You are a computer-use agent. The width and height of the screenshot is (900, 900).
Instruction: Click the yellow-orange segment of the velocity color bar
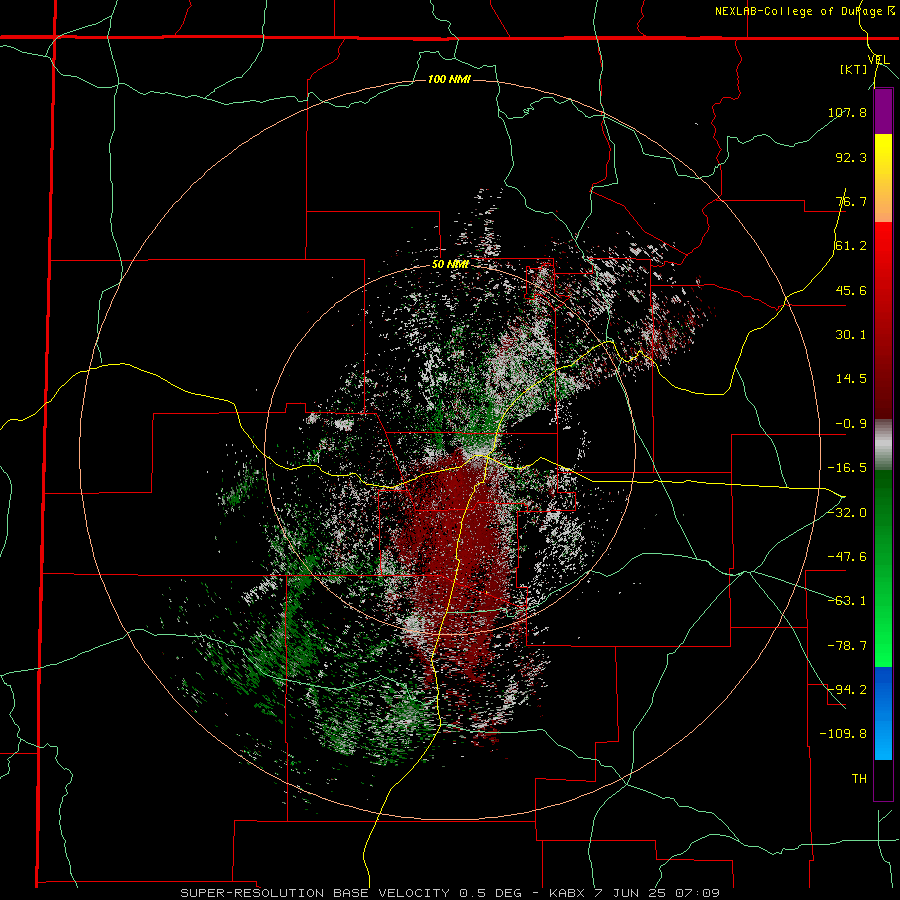click(883, 178)
